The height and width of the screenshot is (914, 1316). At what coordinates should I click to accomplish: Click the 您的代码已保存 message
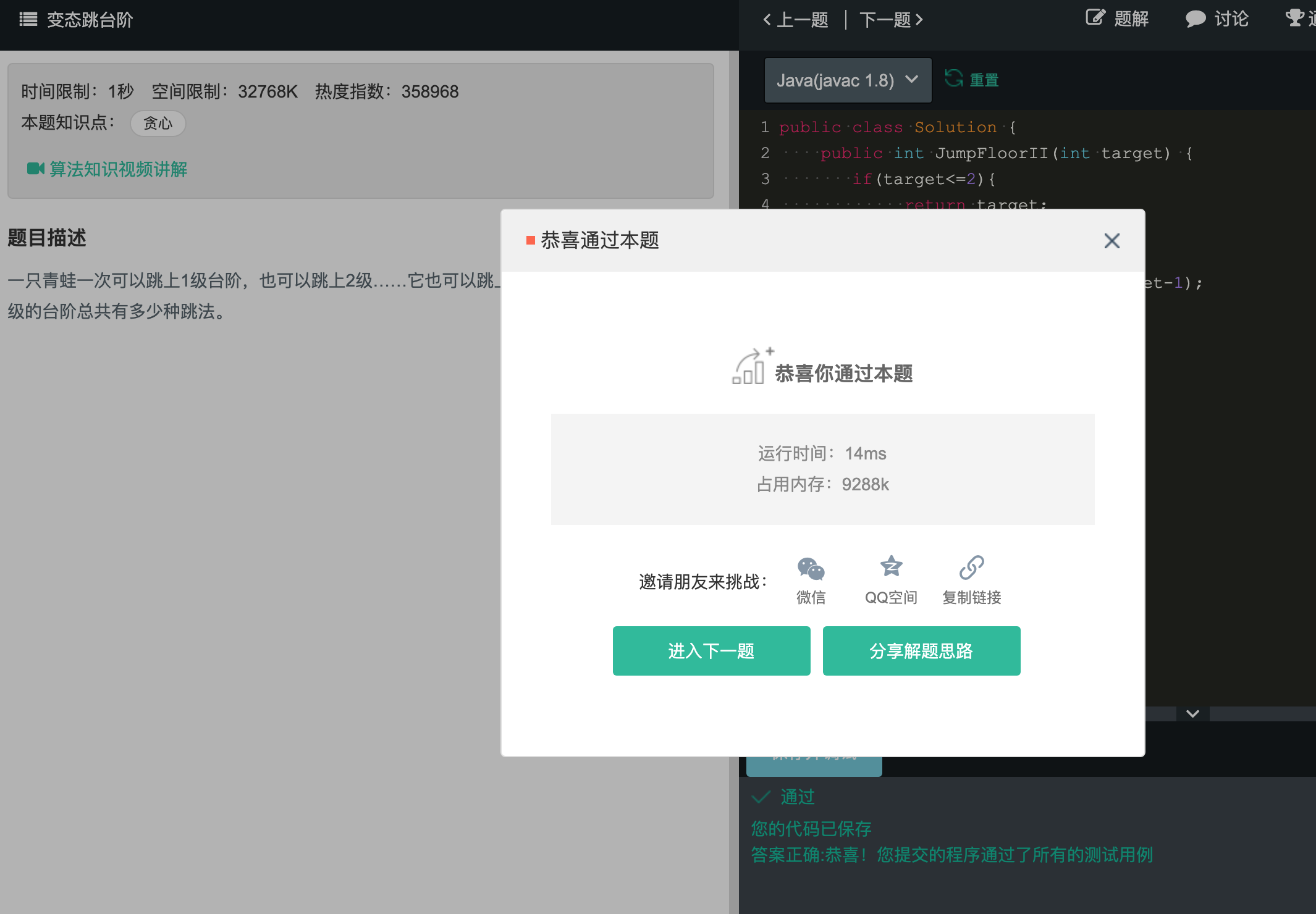pyautogui.click(x=811, y=829)
